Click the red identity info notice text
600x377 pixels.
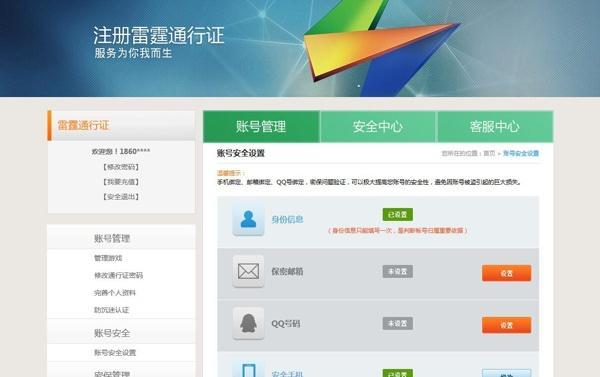point(398,231)
